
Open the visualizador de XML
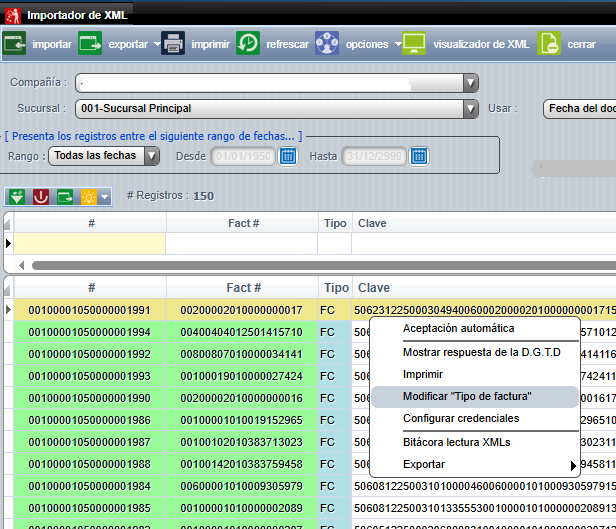414,44
